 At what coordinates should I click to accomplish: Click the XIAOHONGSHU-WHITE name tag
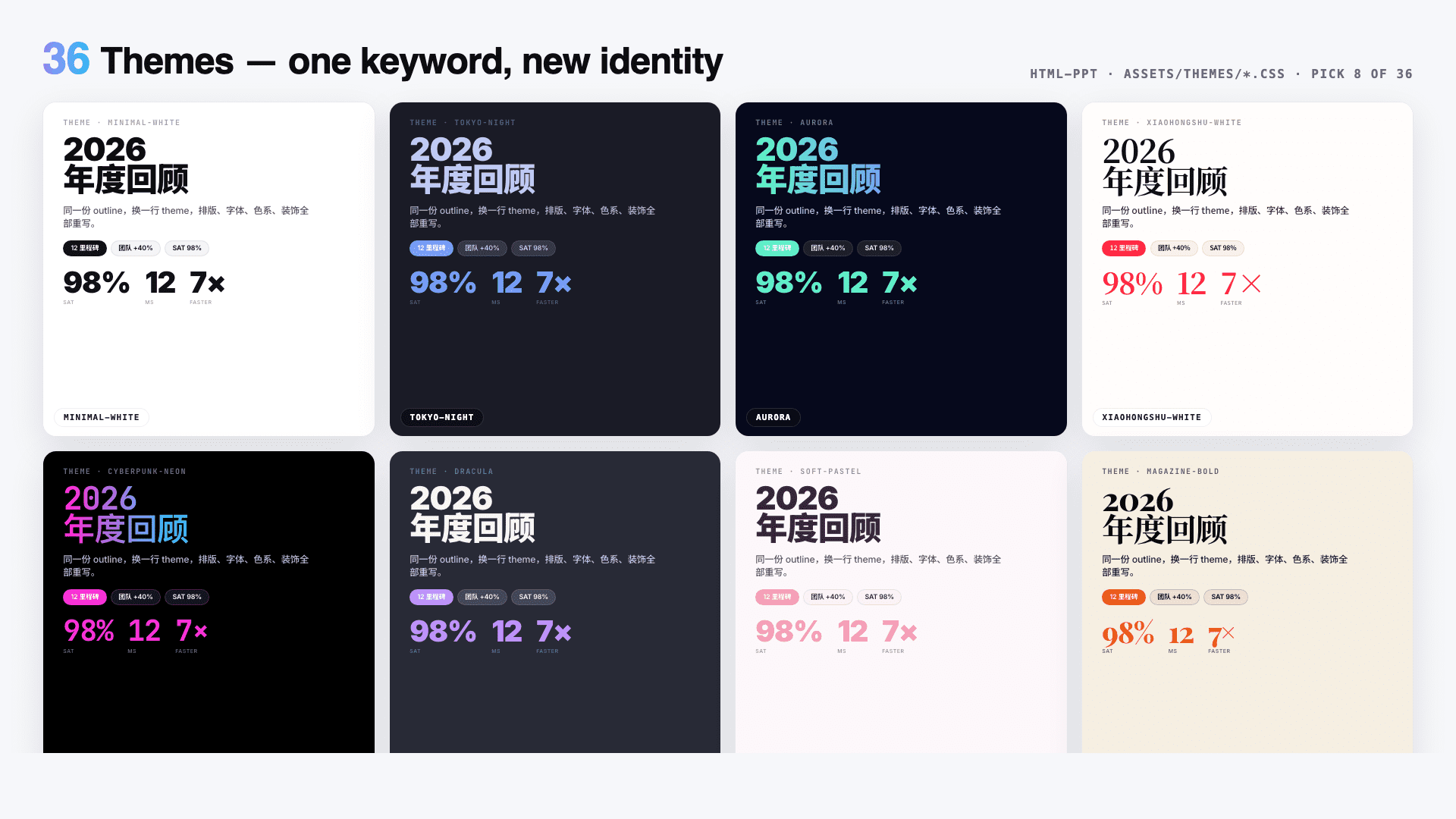pos(1151,417)
